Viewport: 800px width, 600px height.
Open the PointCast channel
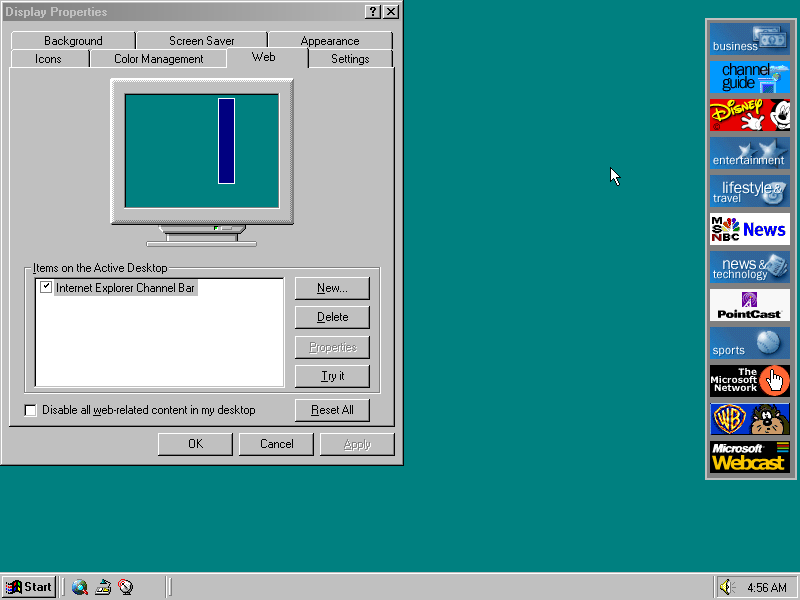click(749, 305)
